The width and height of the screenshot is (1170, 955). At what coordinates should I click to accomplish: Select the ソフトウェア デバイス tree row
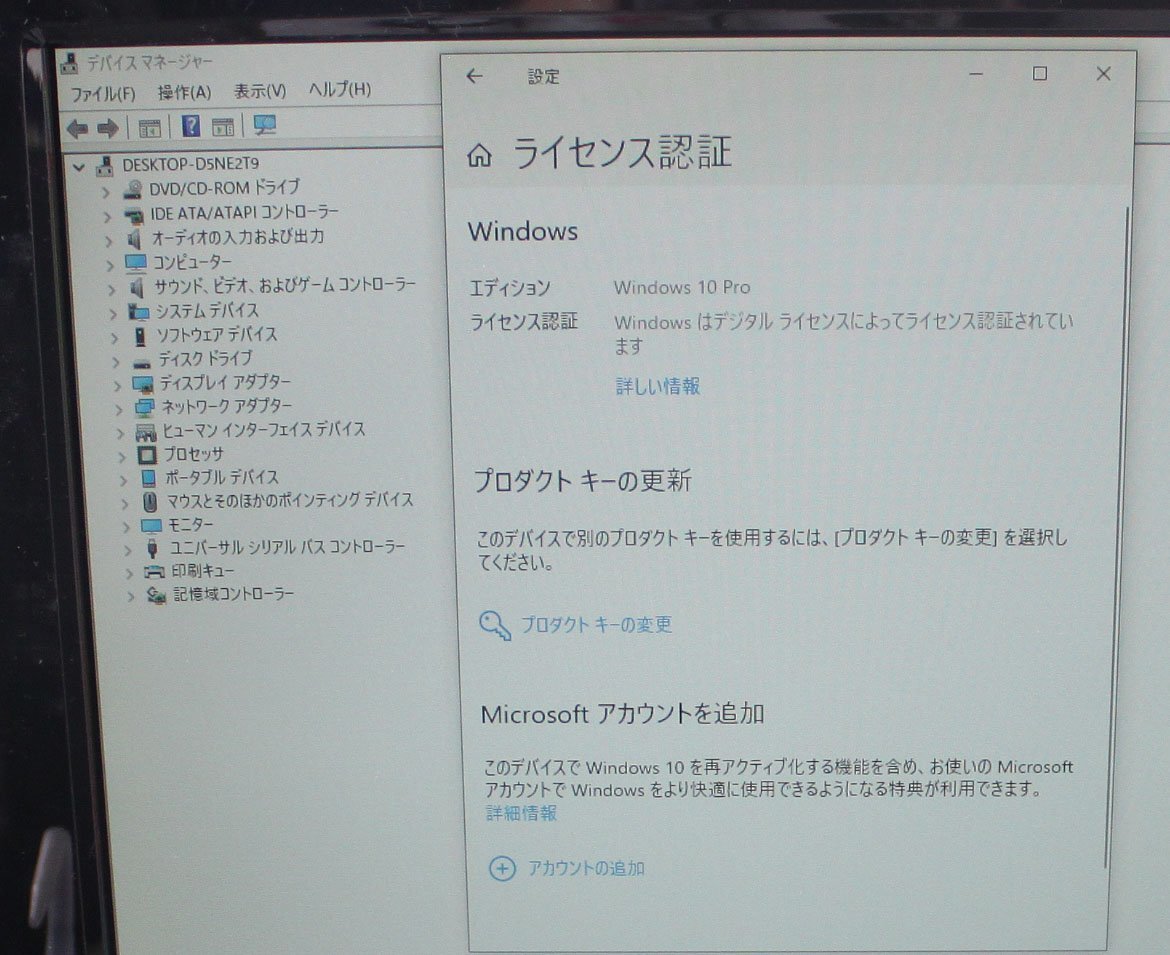click(x=216, y=335)
